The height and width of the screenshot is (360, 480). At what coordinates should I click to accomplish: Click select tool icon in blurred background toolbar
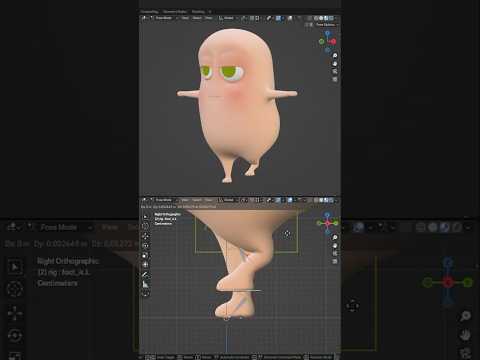tap(15, 267)
